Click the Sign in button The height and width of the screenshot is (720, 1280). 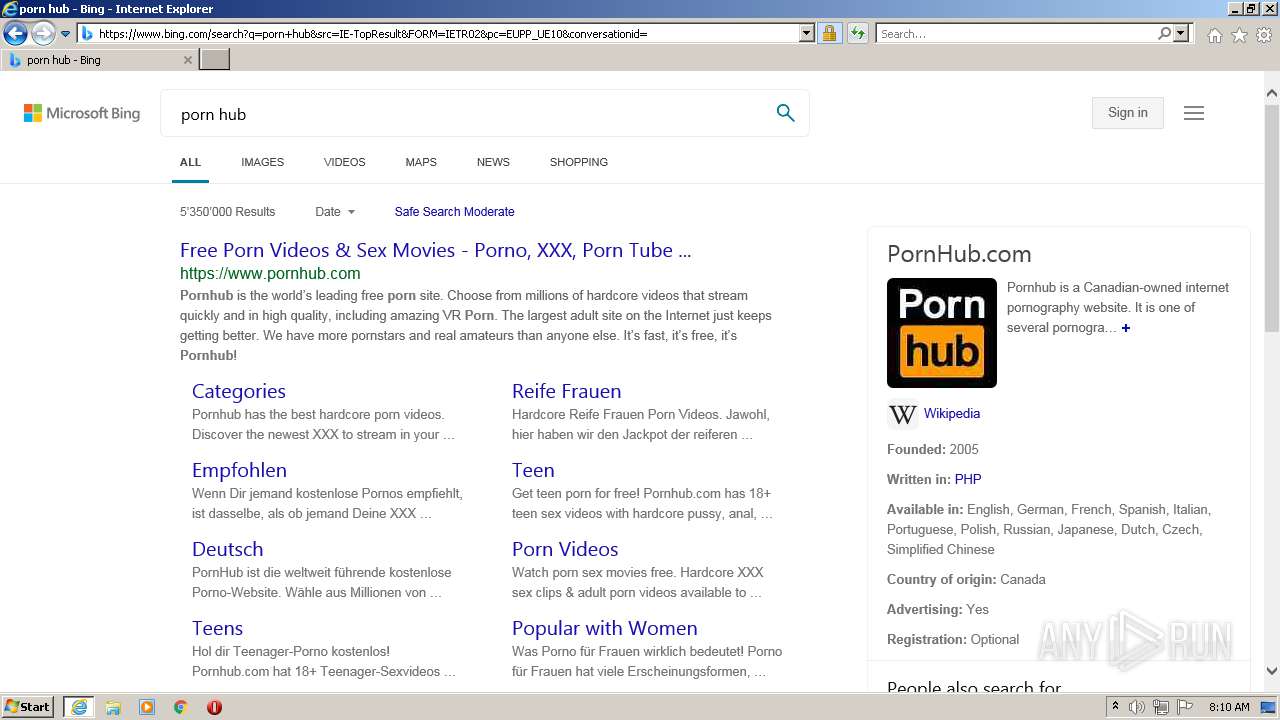(x=1128, y=113)
